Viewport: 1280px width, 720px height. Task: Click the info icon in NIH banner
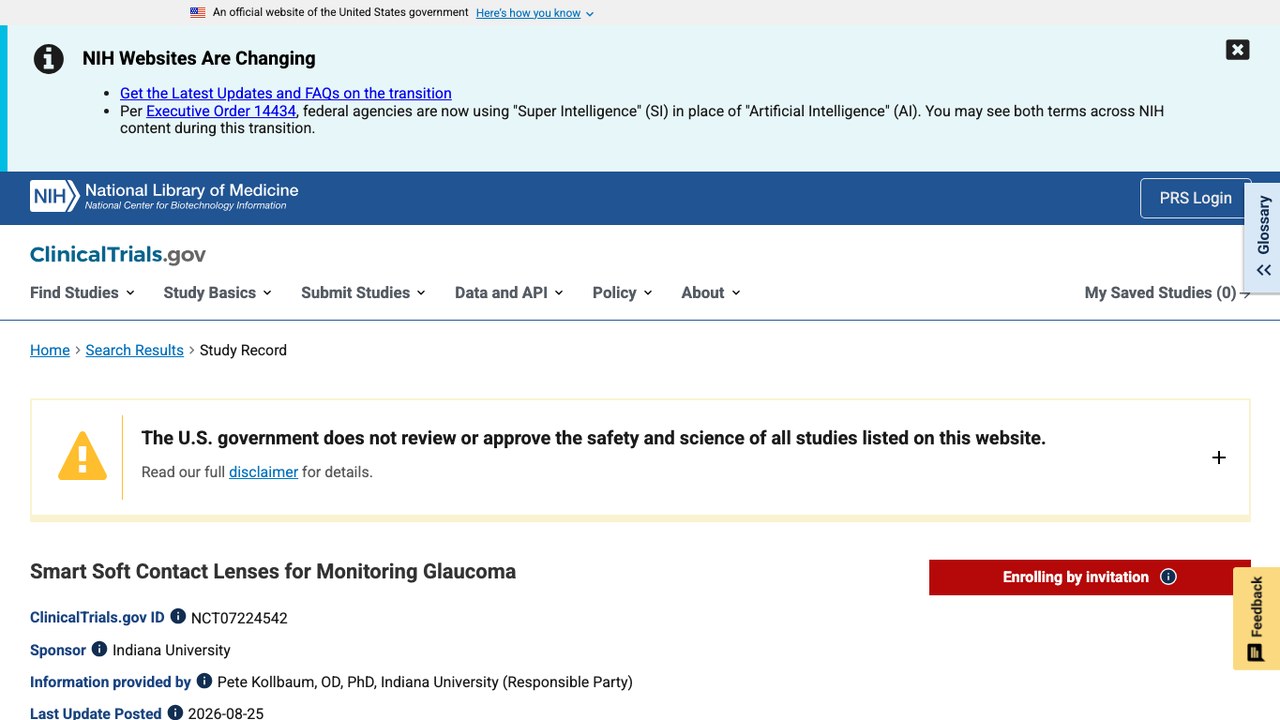[49, 59]
